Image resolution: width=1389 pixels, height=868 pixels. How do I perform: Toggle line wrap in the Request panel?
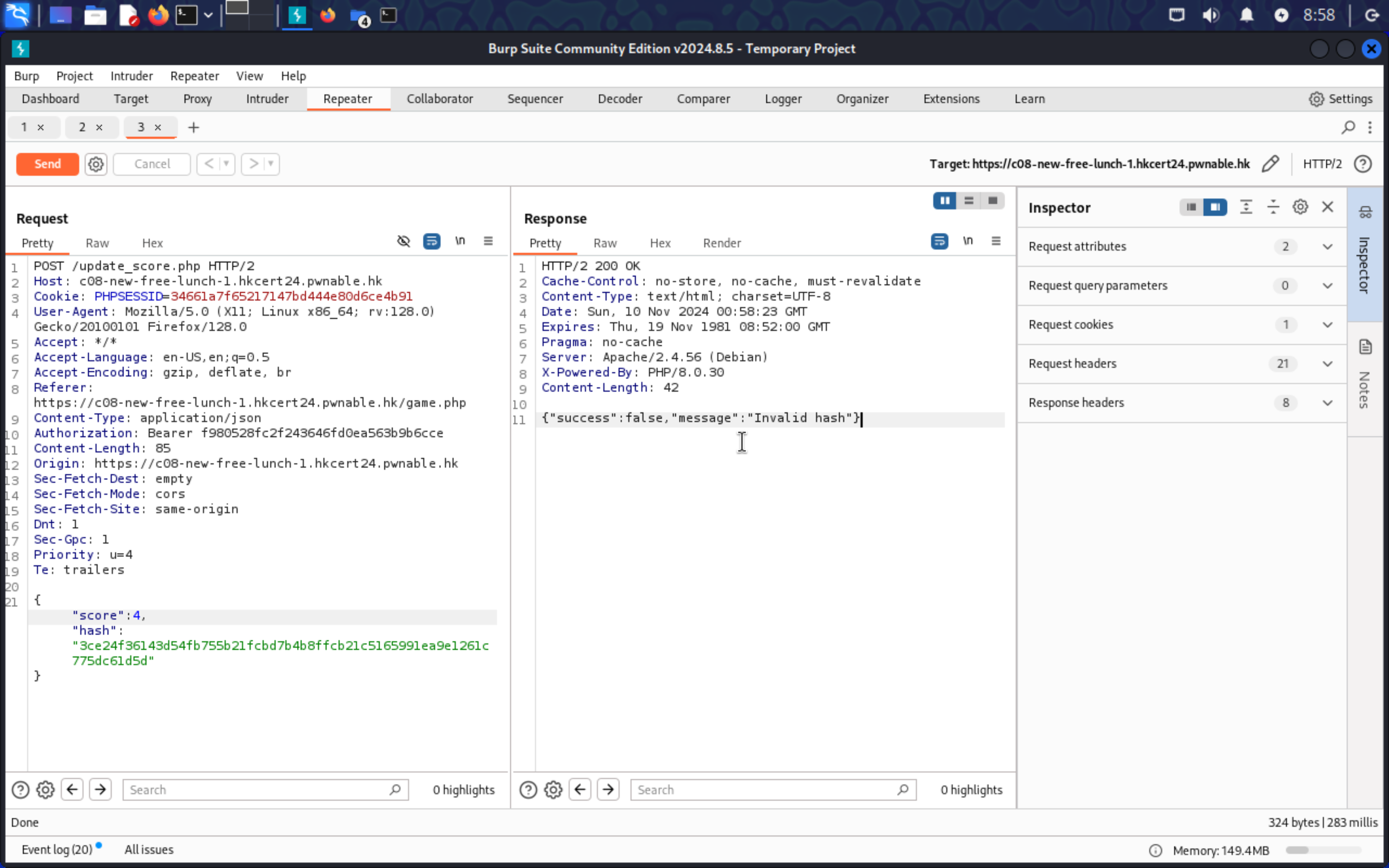pyautogui.click(x=432, y=241)
